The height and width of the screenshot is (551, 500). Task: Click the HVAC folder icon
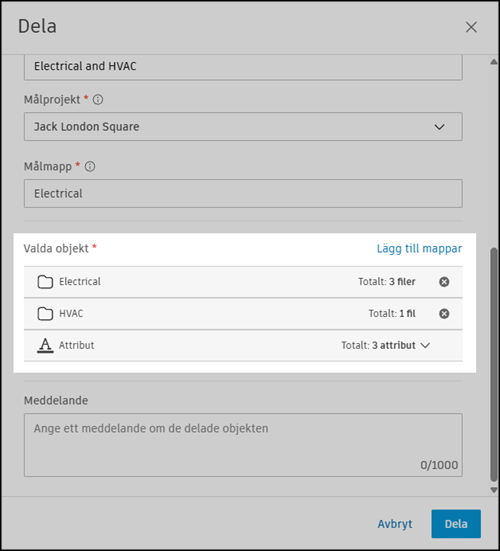coord(45,313)
